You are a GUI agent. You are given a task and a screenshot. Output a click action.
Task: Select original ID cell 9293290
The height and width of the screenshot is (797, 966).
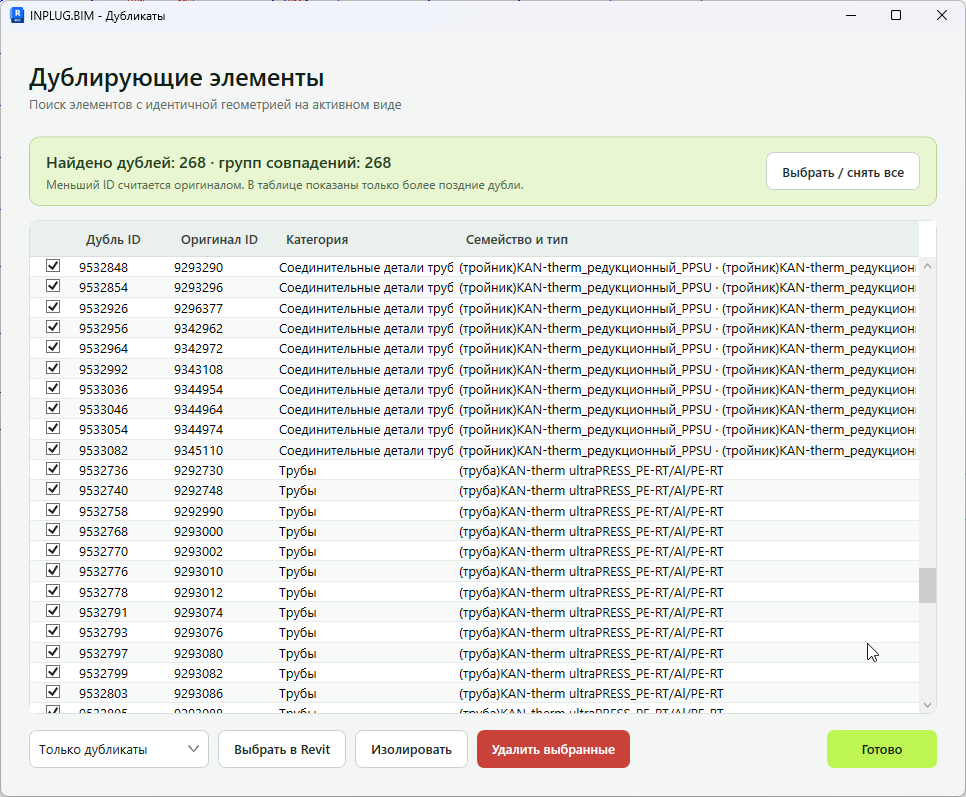pyautogui.click(x=198, y=267)
